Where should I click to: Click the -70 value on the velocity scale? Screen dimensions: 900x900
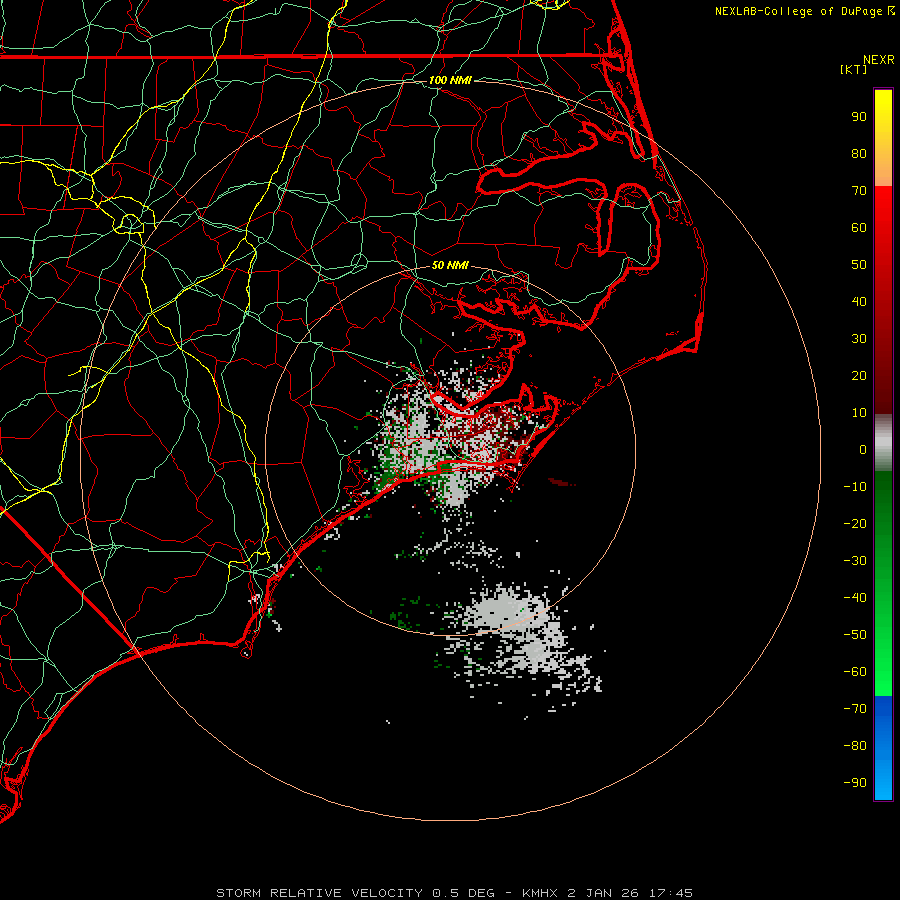(855, 709)
